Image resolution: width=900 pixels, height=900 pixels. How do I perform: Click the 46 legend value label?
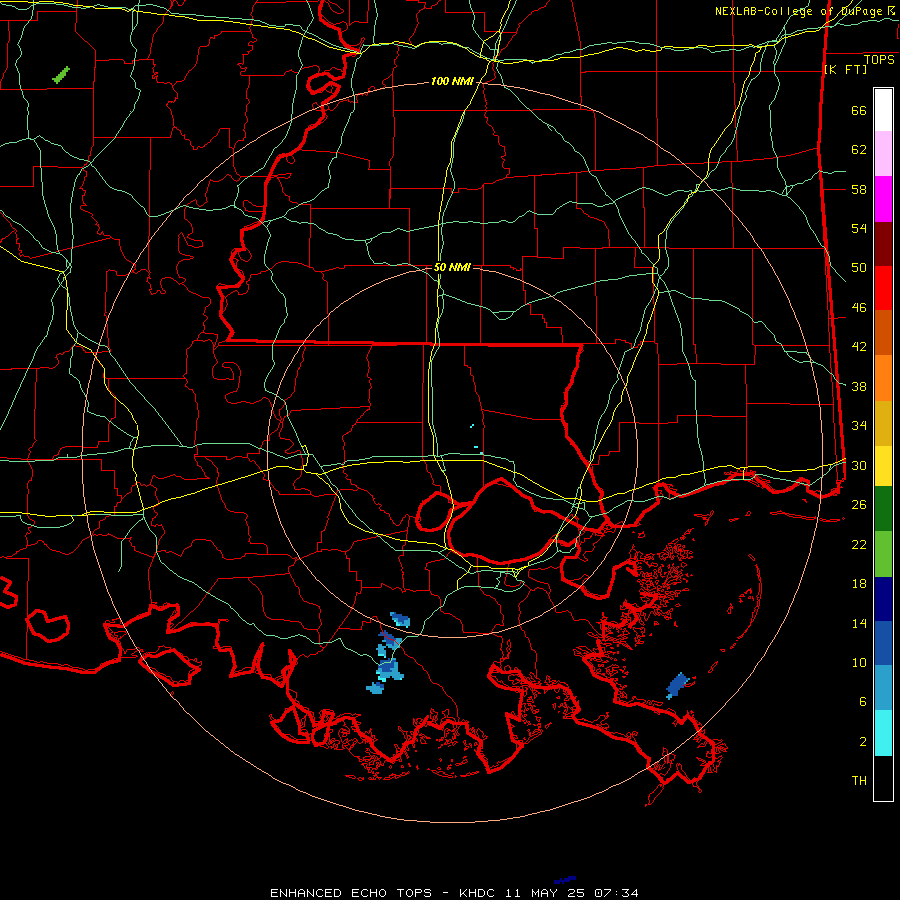859,307
